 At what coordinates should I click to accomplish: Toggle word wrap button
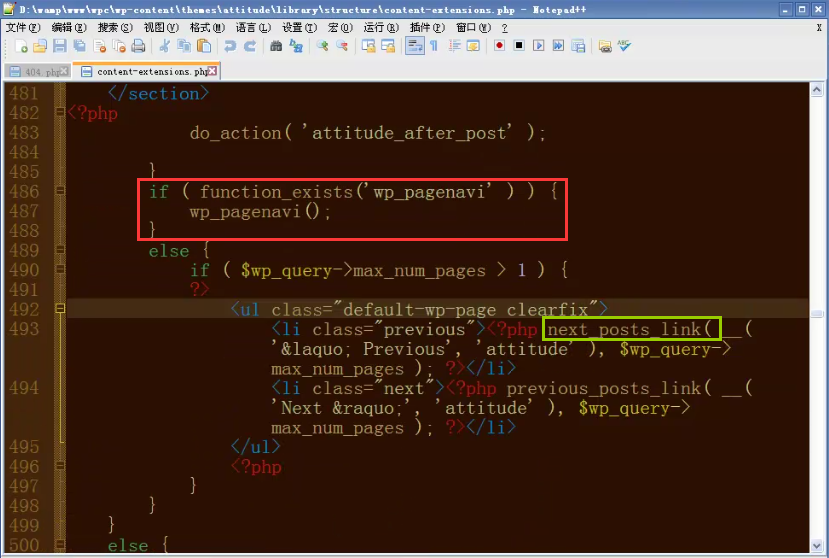(414, 46)
